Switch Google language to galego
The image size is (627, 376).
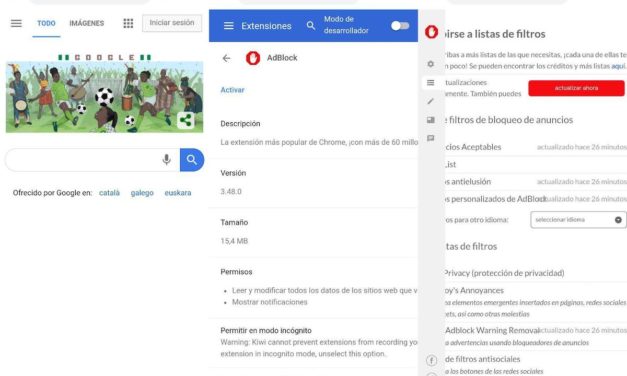tap(142, 193)
